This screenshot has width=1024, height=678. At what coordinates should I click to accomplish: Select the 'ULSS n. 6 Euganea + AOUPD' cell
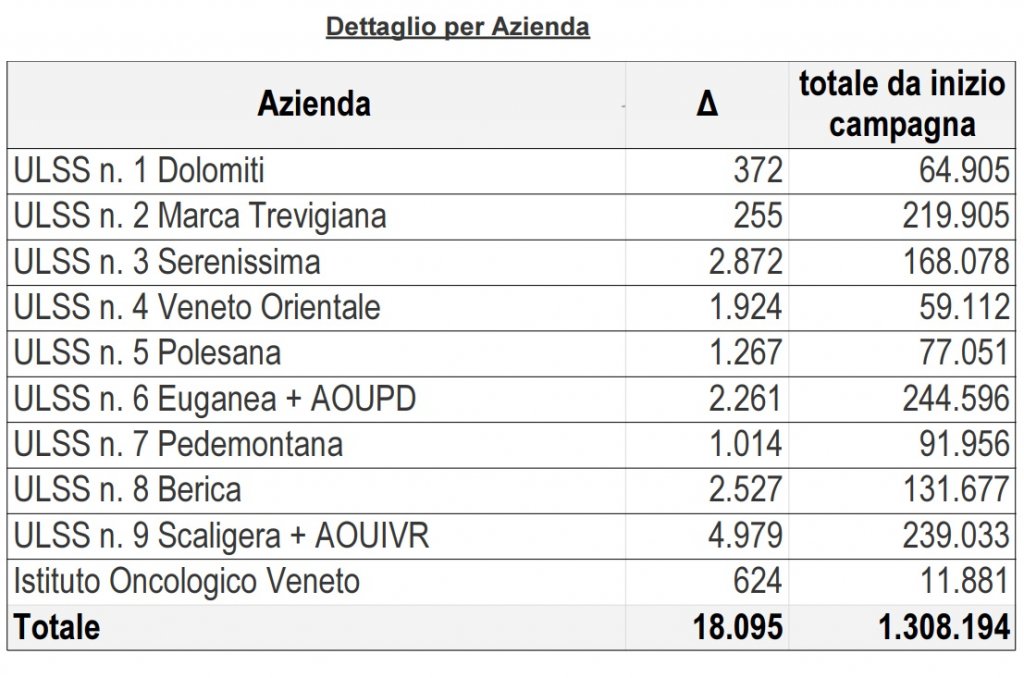(215, 399)
